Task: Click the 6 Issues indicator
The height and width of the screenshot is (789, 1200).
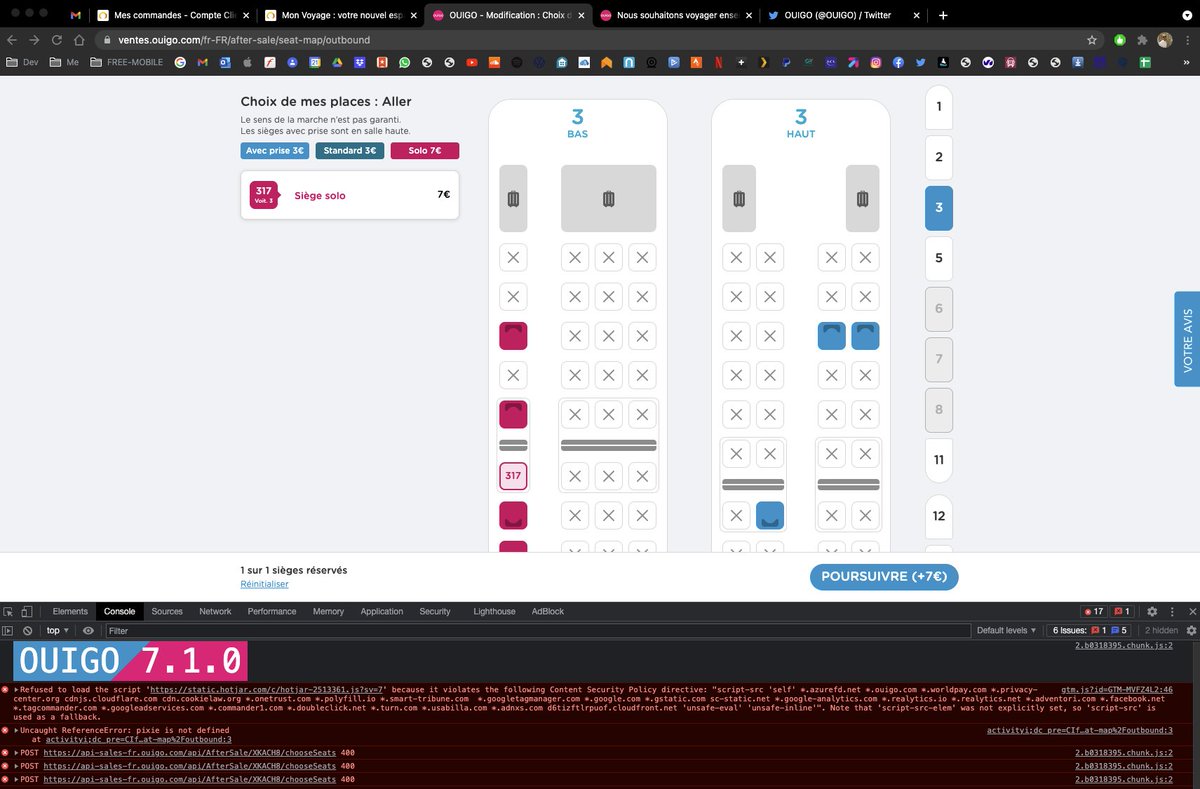Action: tap(1089, 631)
